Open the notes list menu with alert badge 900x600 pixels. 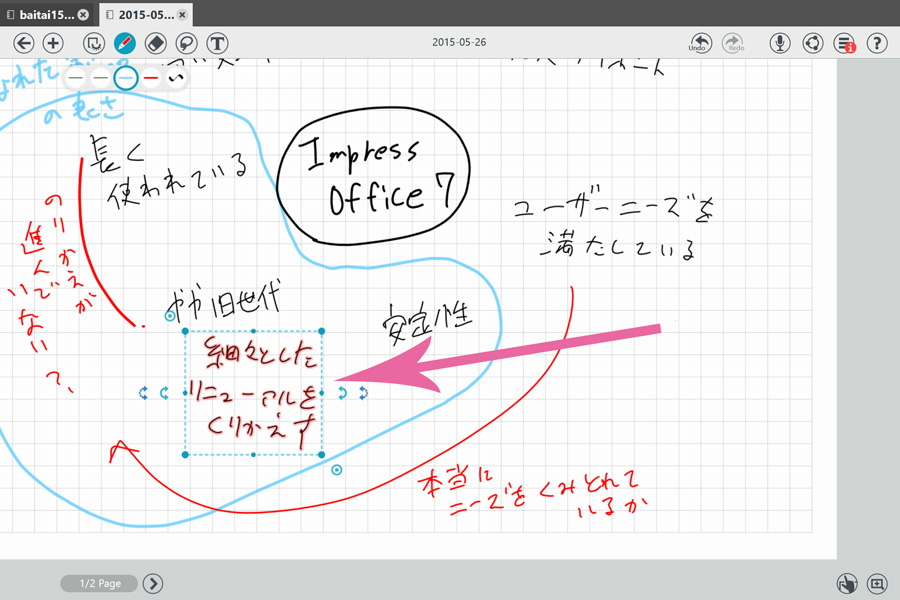(x=845, y=43)
